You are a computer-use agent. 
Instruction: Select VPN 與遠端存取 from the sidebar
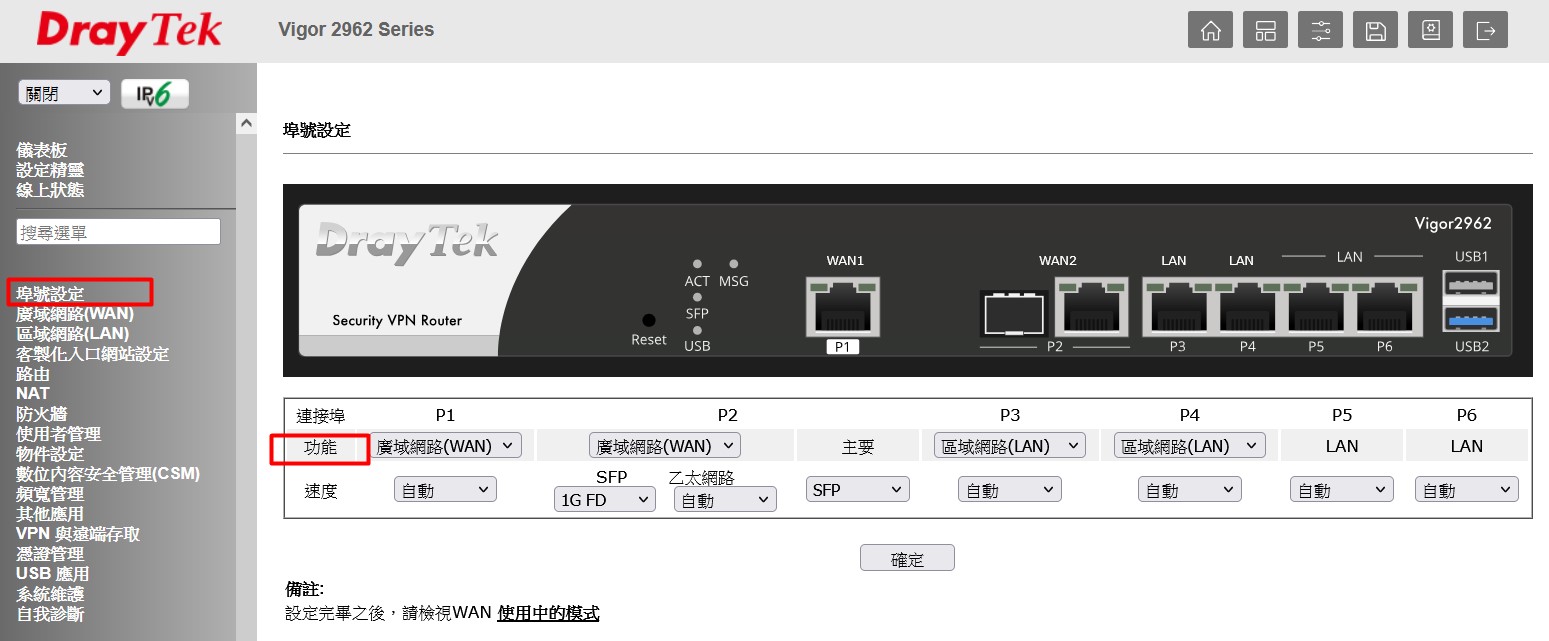pyautogui.click(x=78, y=534)
